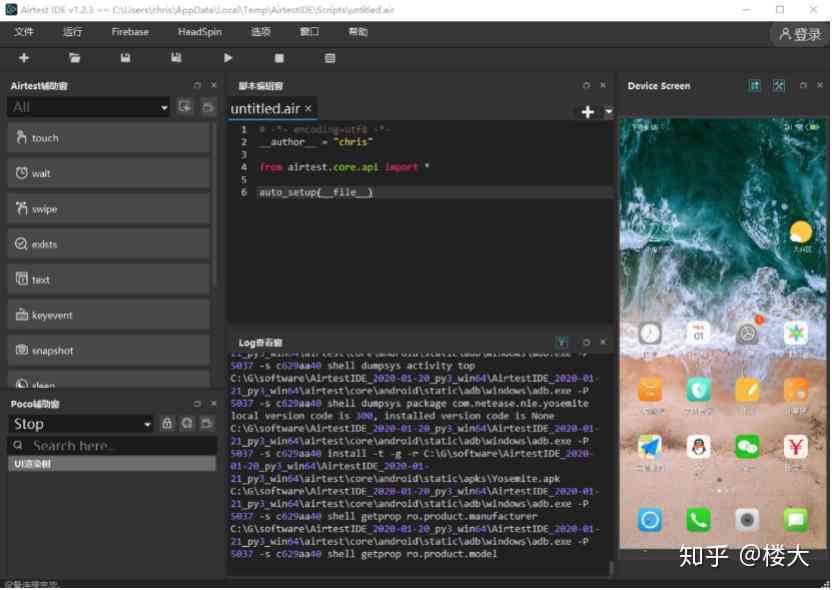The height and width of the screenshot is (590, 832).
Task: Click the first green icon in Device Screen header
Action: [x=755, y=85]
